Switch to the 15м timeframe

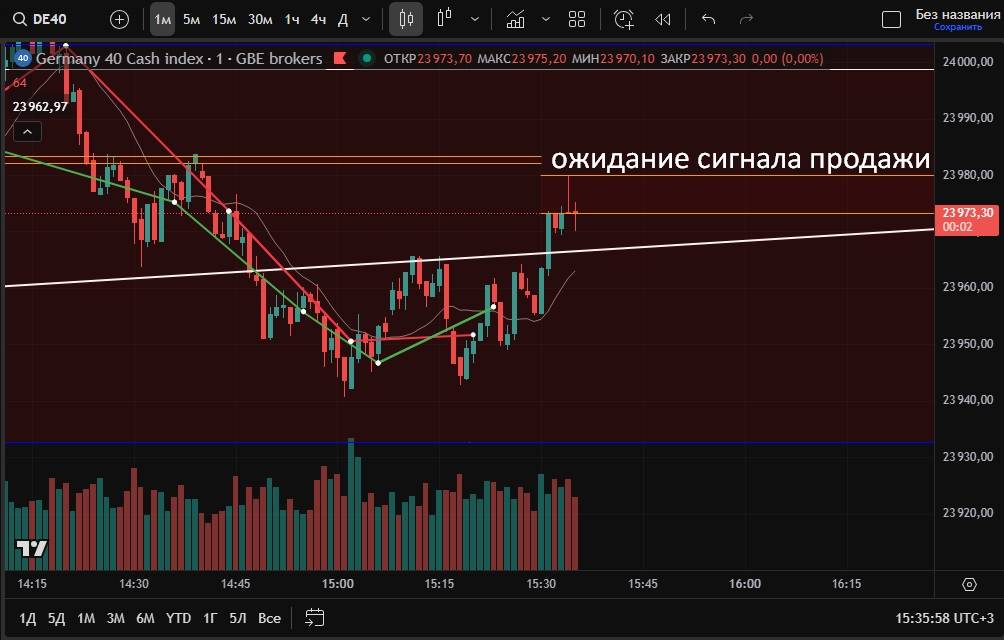tap(224, 19)
